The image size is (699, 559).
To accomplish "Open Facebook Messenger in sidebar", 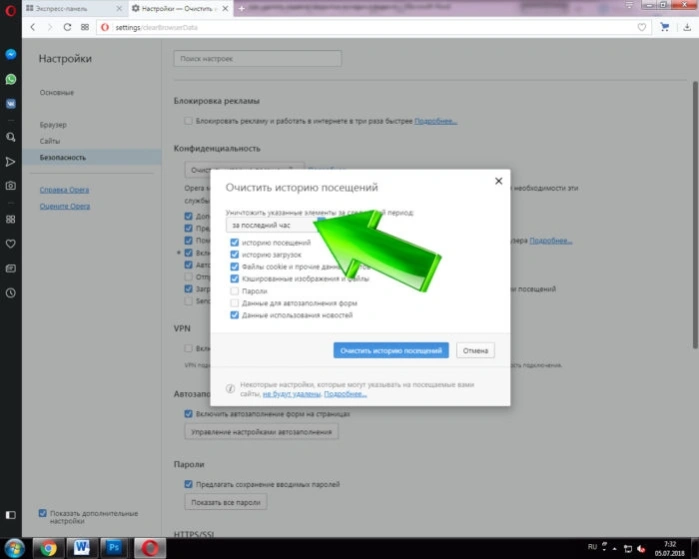I will pos(11,54).
